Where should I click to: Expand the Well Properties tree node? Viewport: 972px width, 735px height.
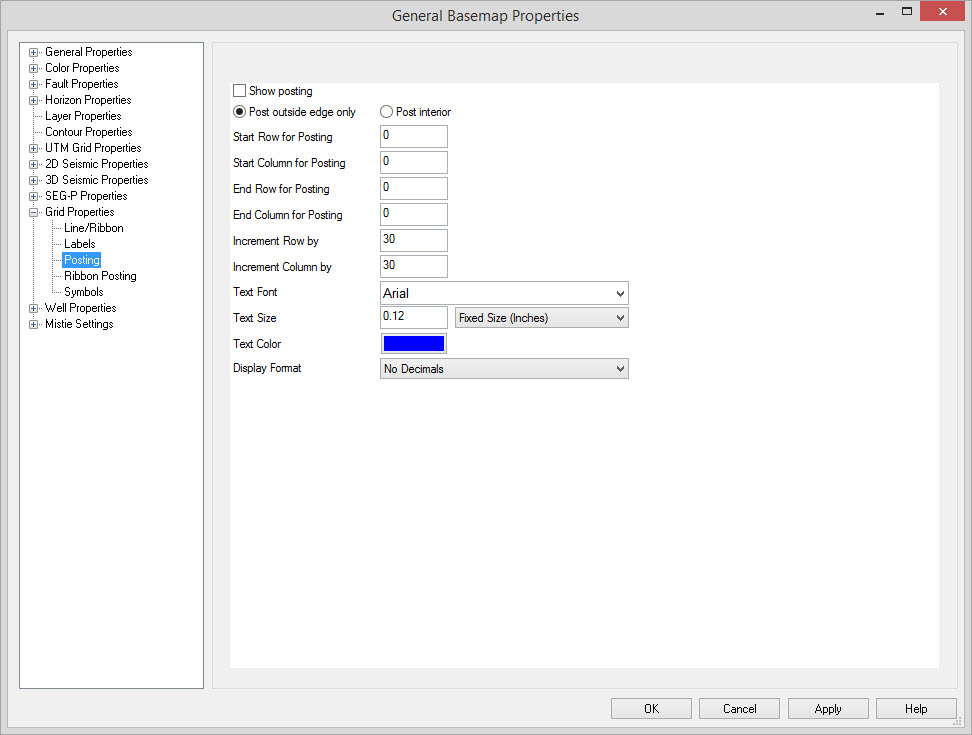pyautogui.click(x=34, y=308)
